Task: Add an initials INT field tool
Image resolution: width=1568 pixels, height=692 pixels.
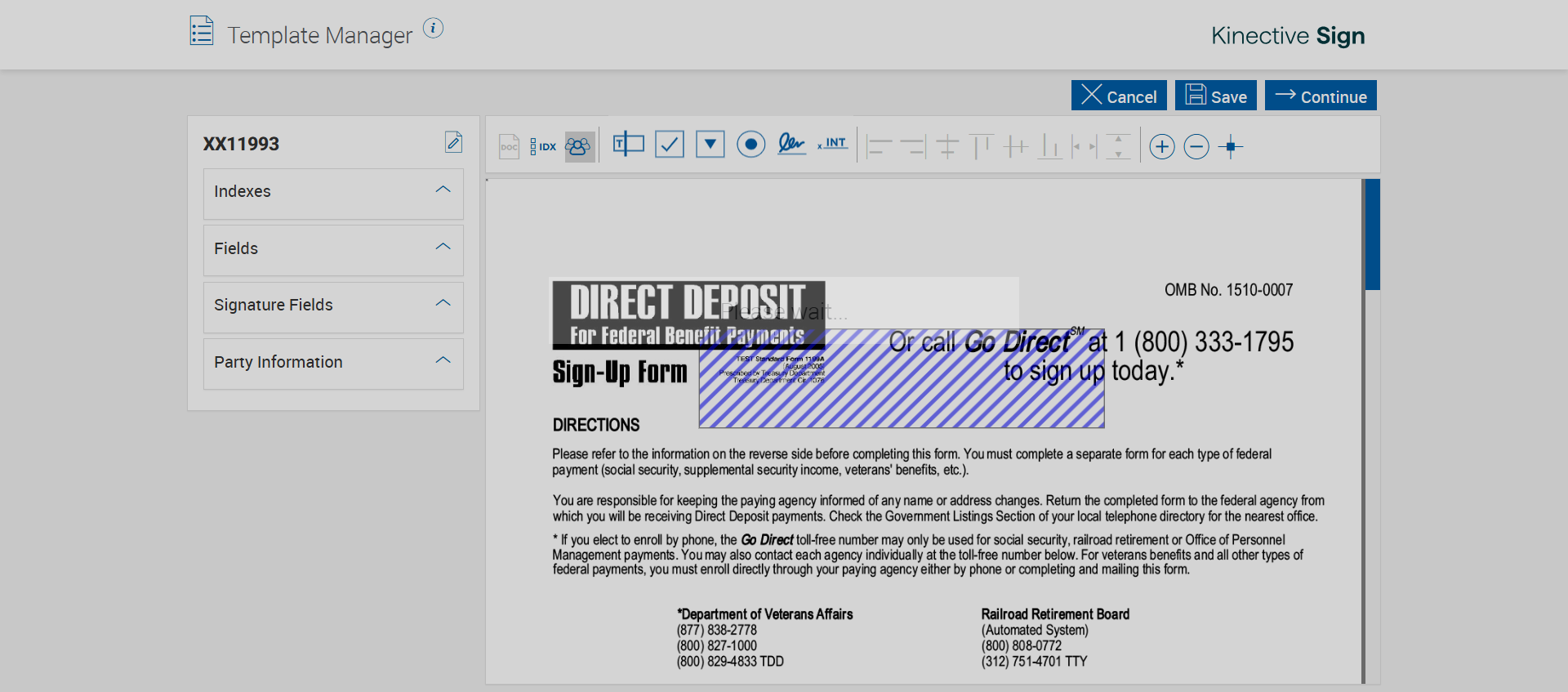Action: click(833, 144)
